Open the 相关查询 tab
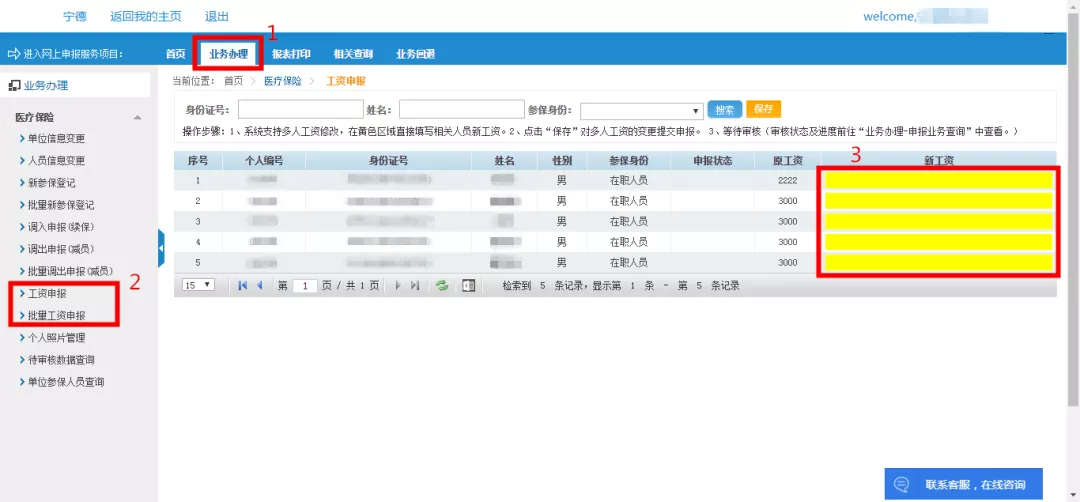The width and height of the screenshot is (1080, 502). 353,54
